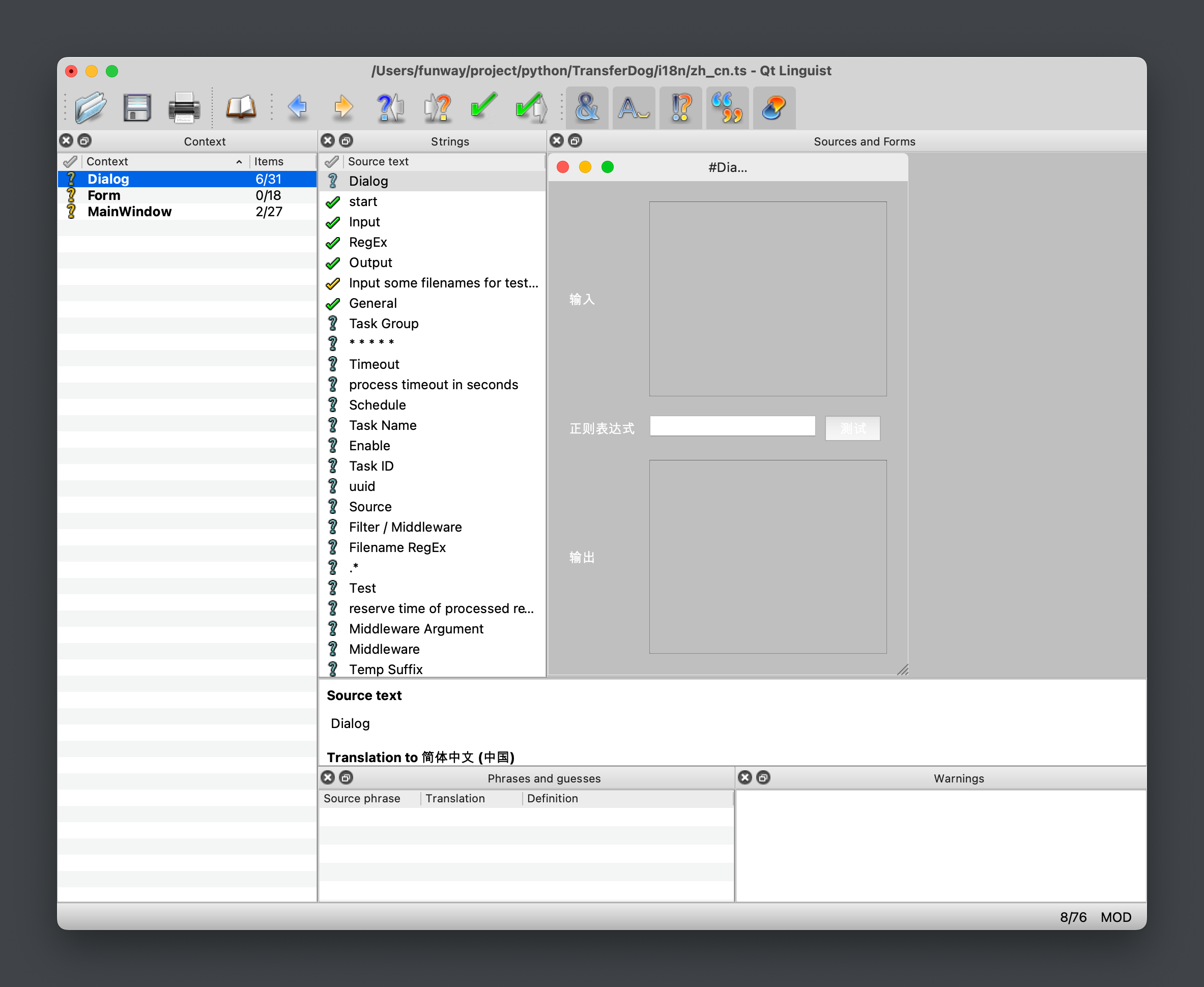The width and height of the screenshot is (1204, 987).
Task: Click the green checkmark Done icon
Action: click(483, 106)
